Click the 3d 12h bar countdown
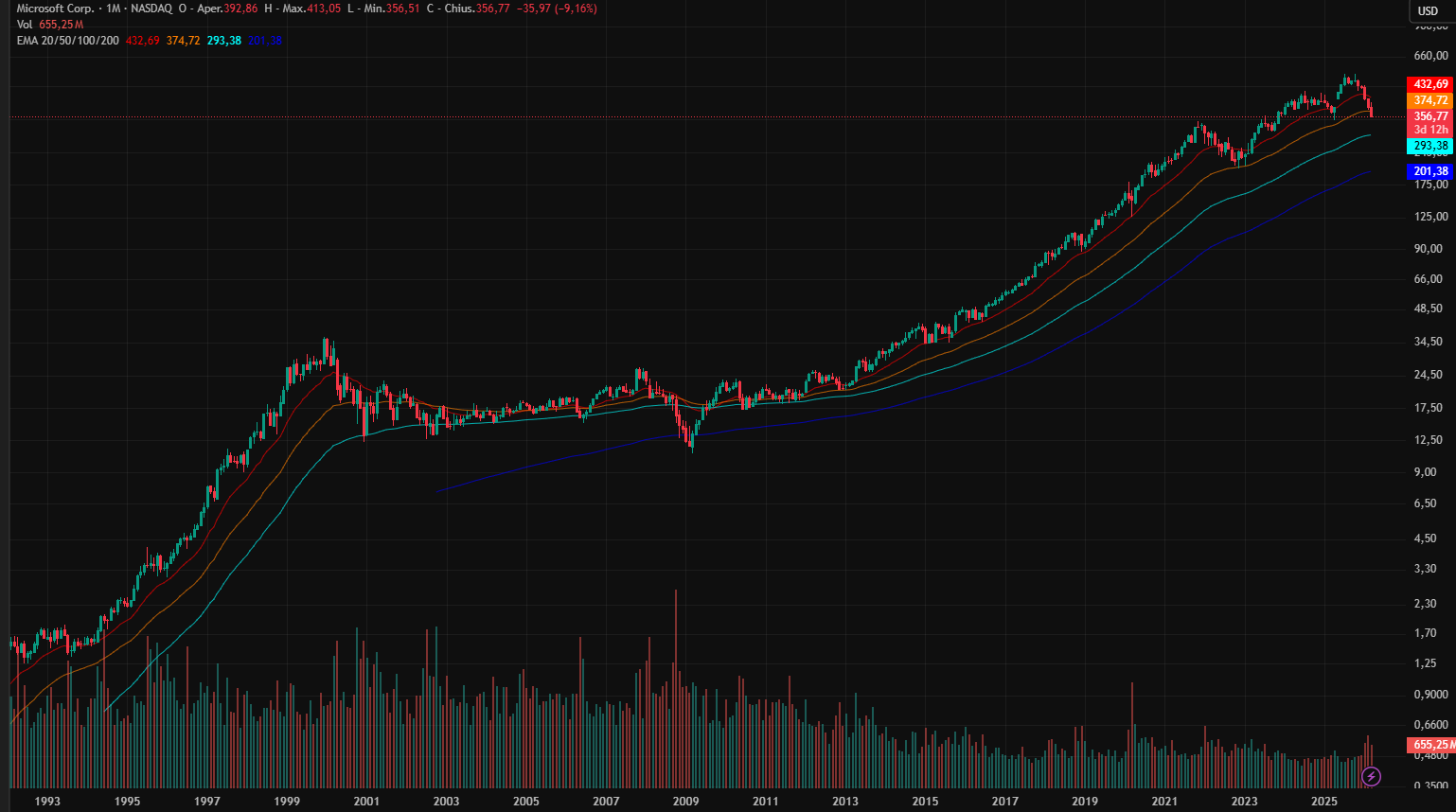The width and height of the screenshot is (1456, 812). click(x=1430, y=130)
